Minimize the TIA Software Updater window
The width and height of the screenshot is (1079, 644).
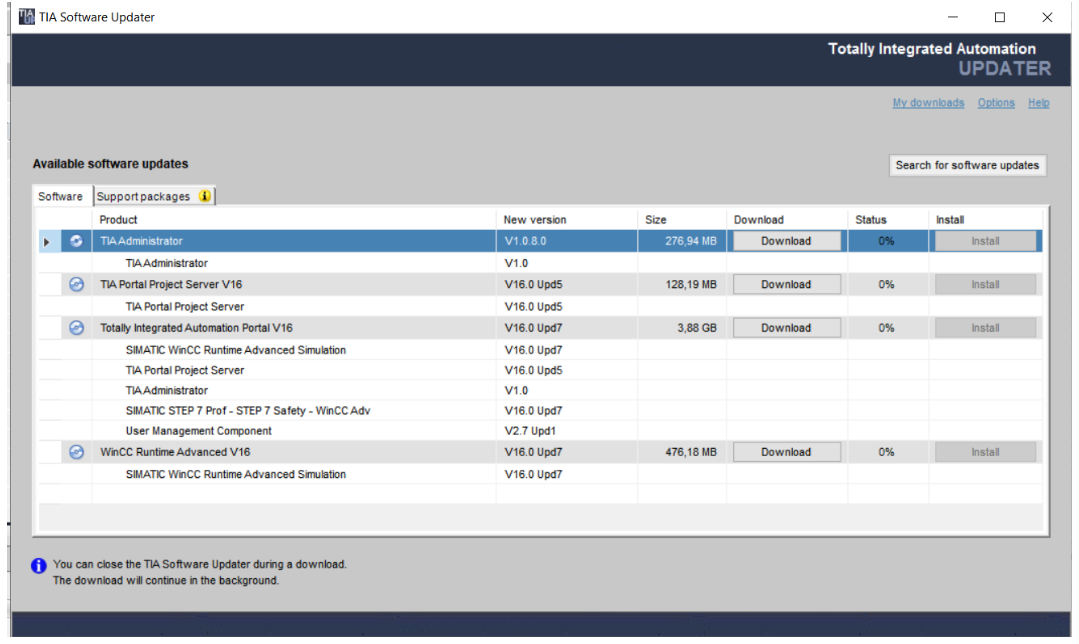(x=952, y=17)
